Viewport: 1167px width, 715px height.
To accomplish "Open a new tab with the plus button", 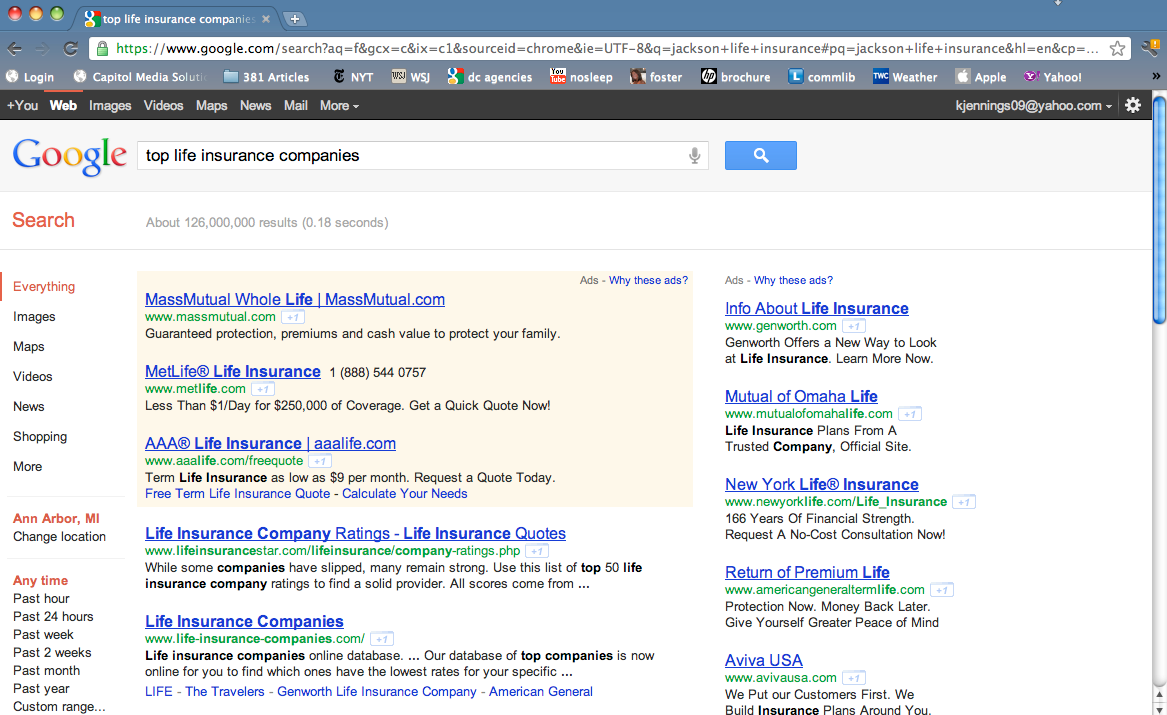I will coord(295,19).
